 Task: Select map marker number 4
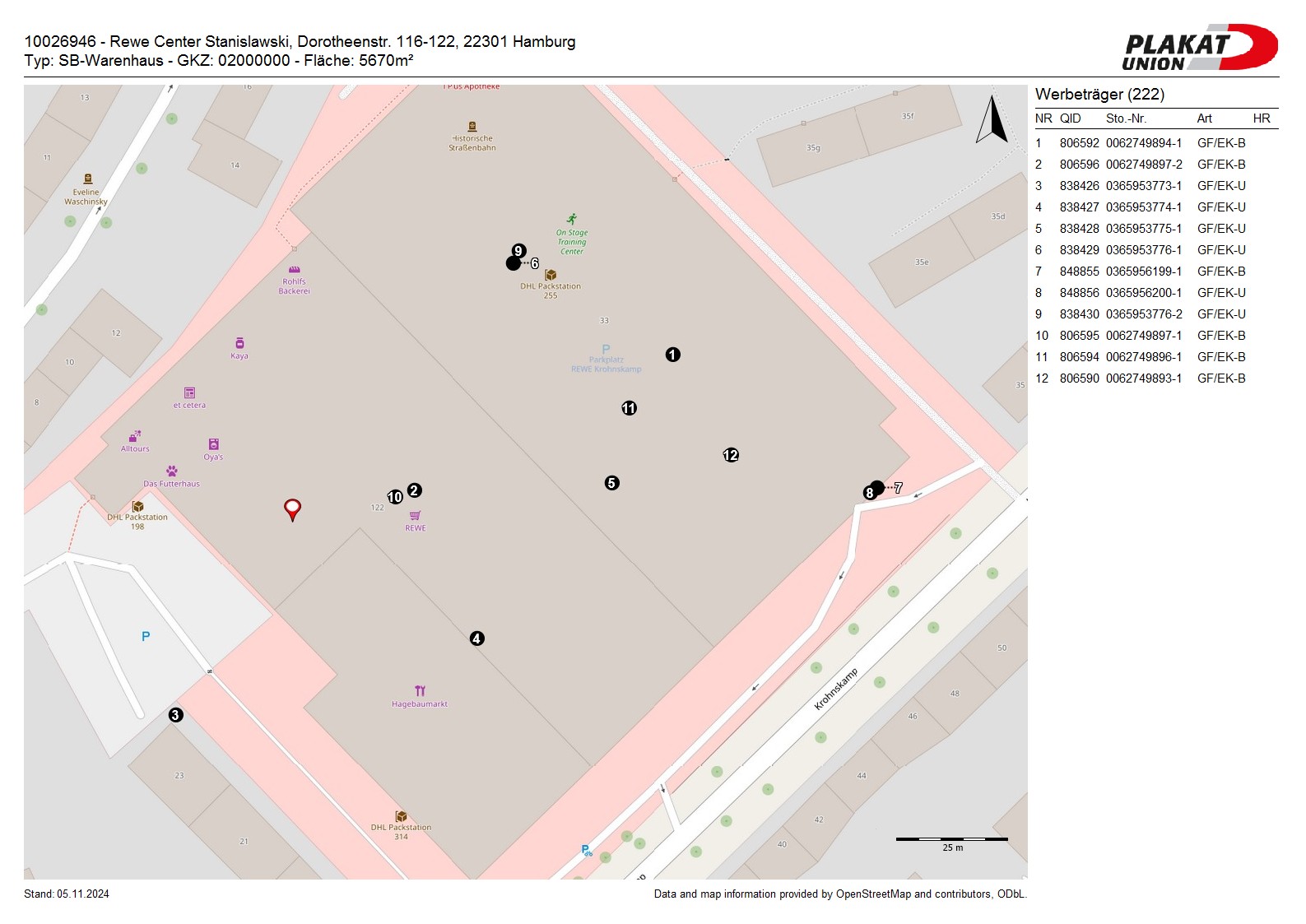point(476,638)
